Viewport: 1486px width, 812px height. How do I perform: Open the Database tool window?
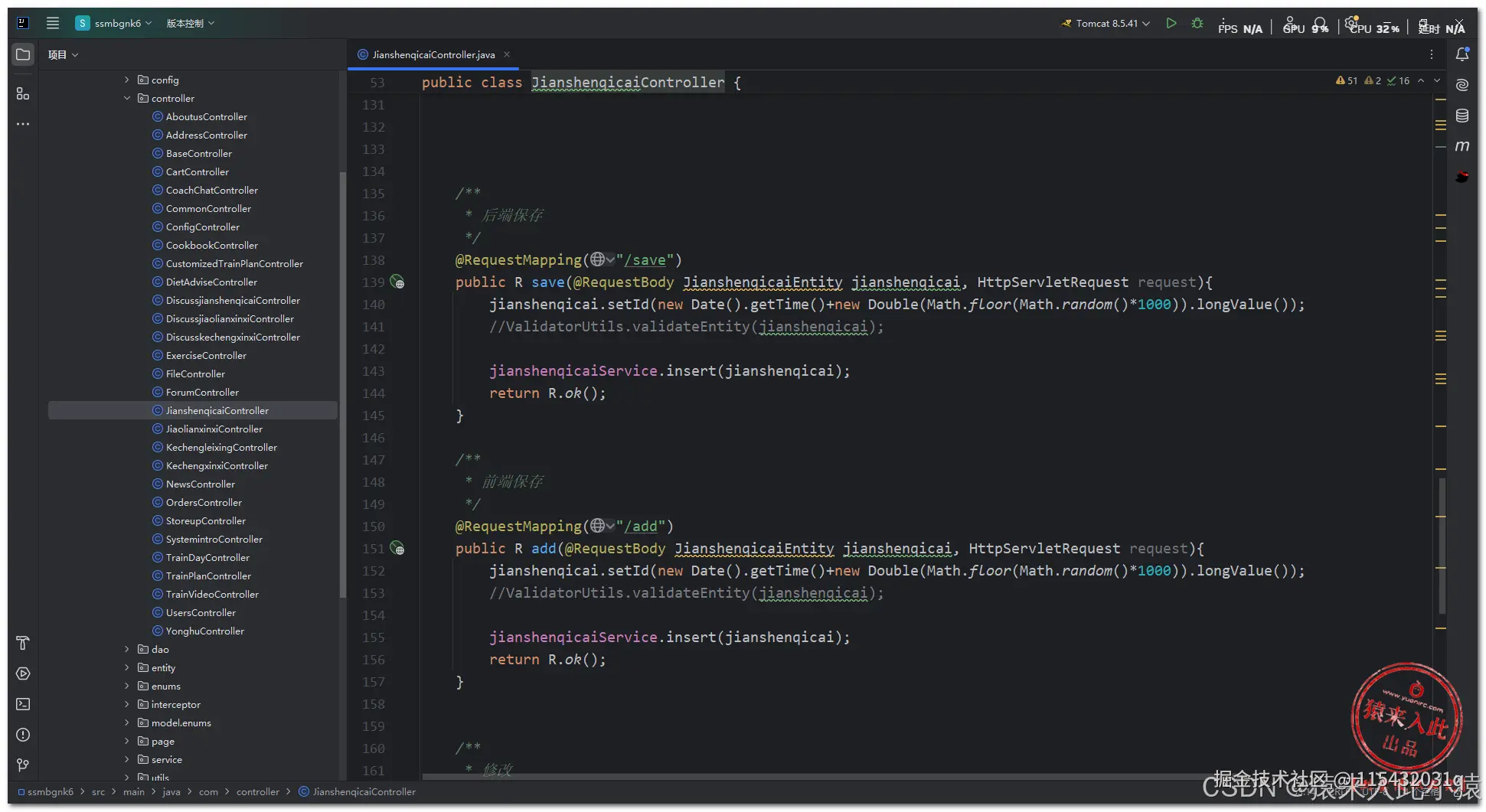click(x=1462, y=116)
